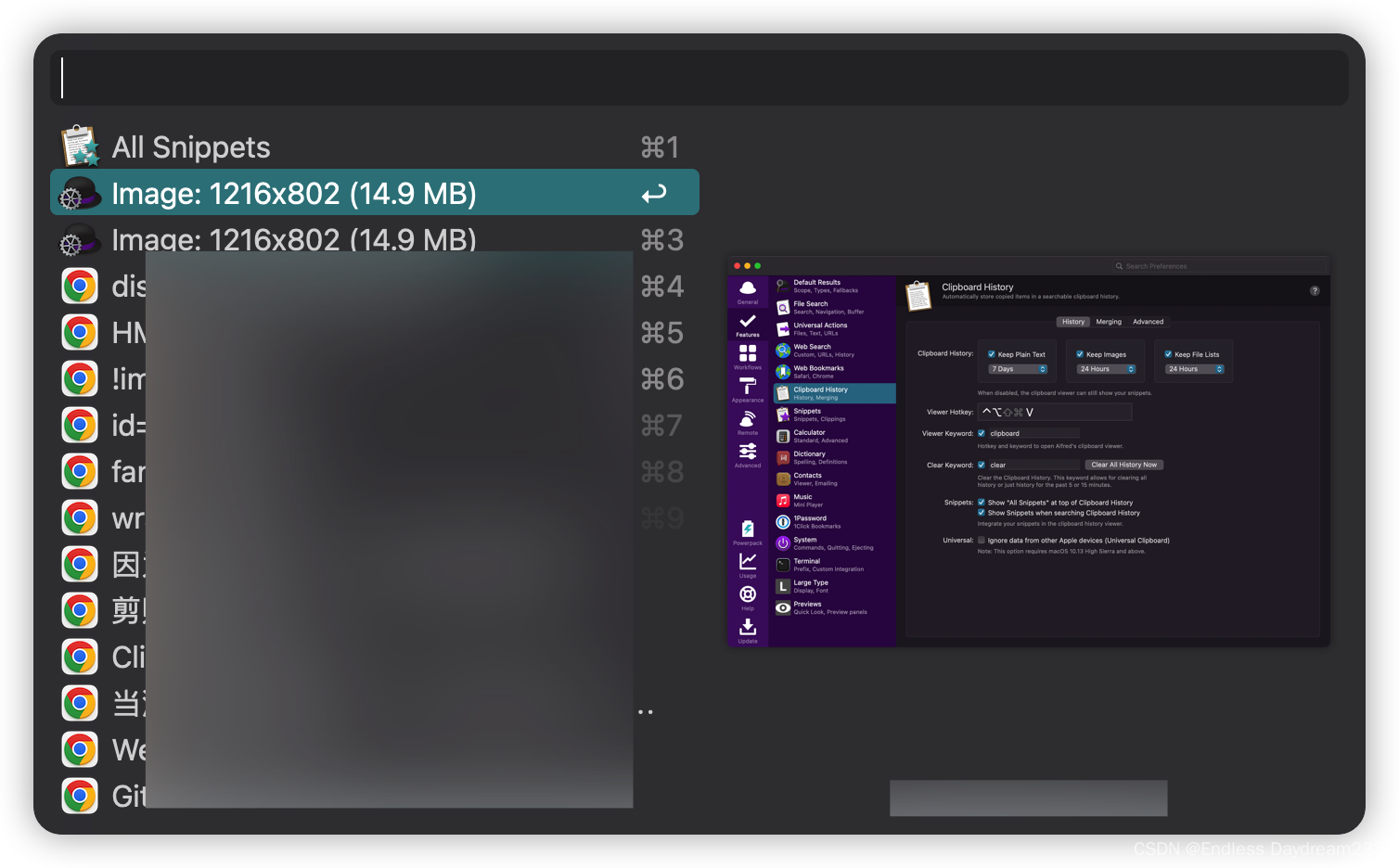Viewport: 1399px width, 868px height.
Task: Select Snippets in the Preferences features list
Action: point(834,415)
